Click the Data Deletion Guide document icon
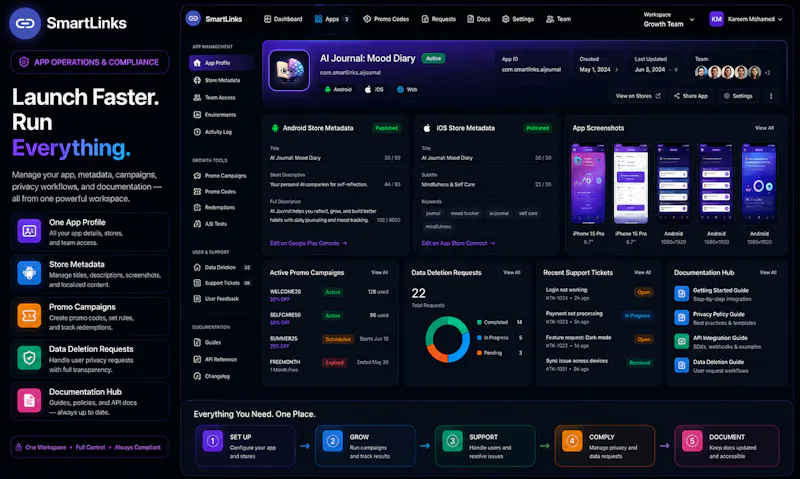This screenshot has width=800, height=479. 682,365
